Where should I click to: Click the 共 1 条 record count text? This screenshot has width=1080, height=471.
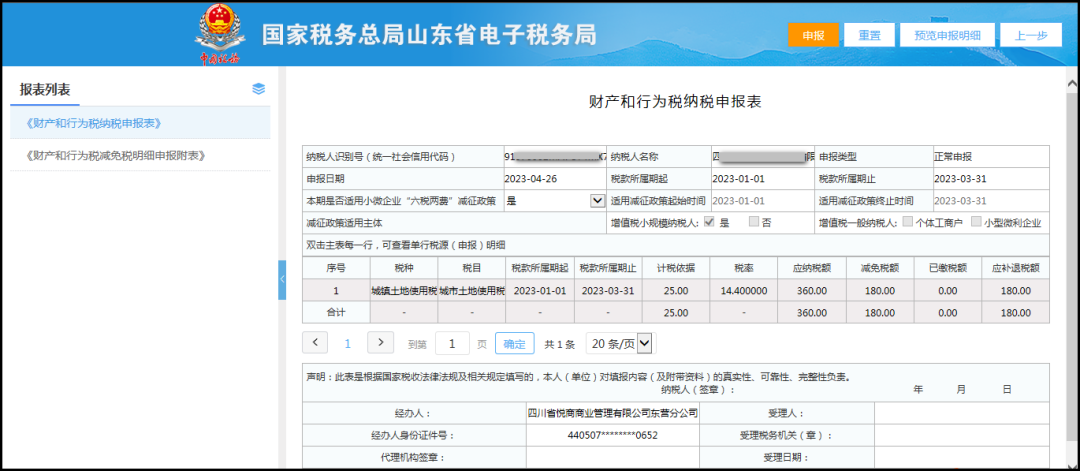559,344
